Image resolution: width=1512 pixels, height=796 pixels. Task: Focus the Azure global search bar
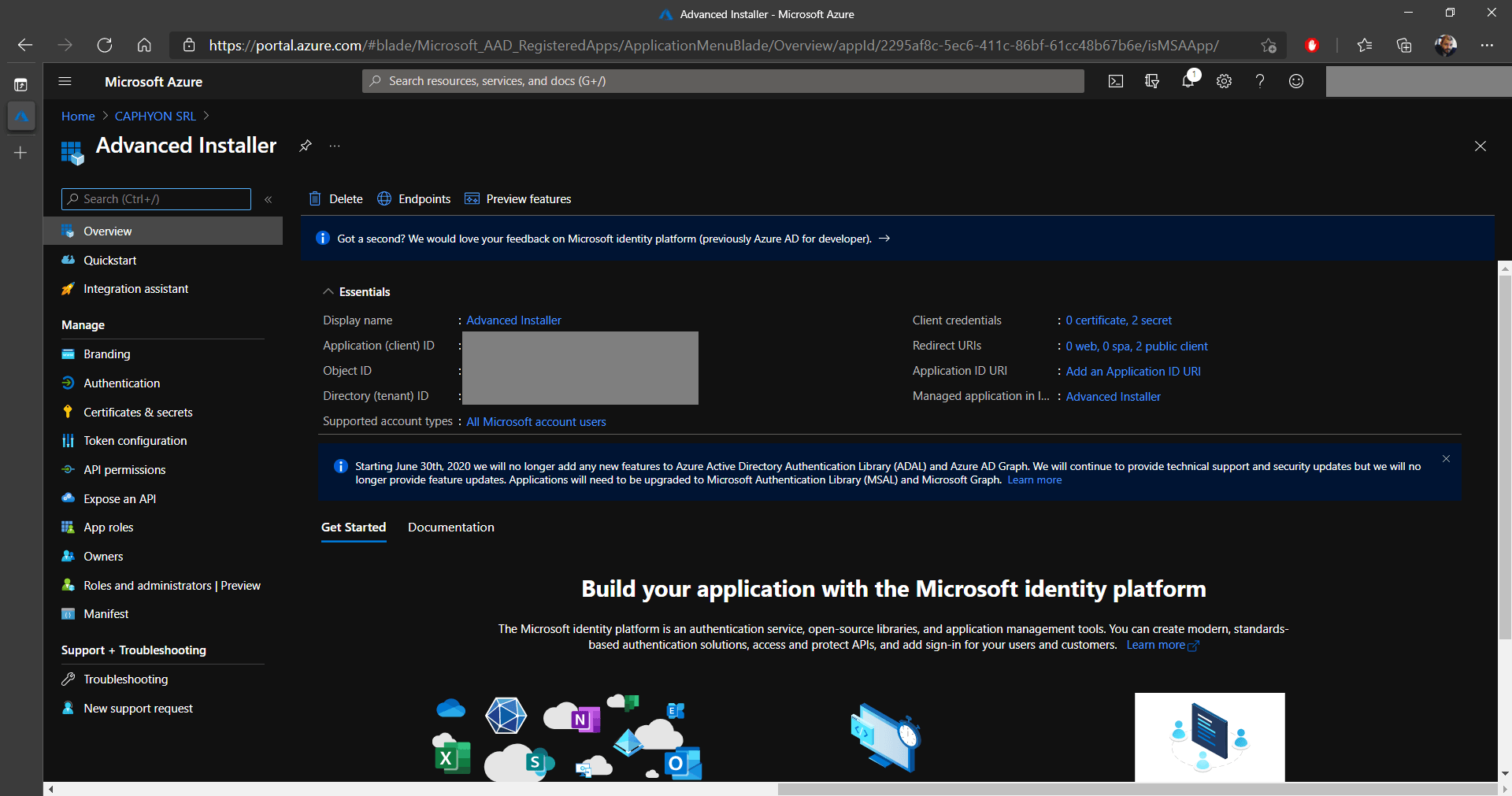pos(723,81)
